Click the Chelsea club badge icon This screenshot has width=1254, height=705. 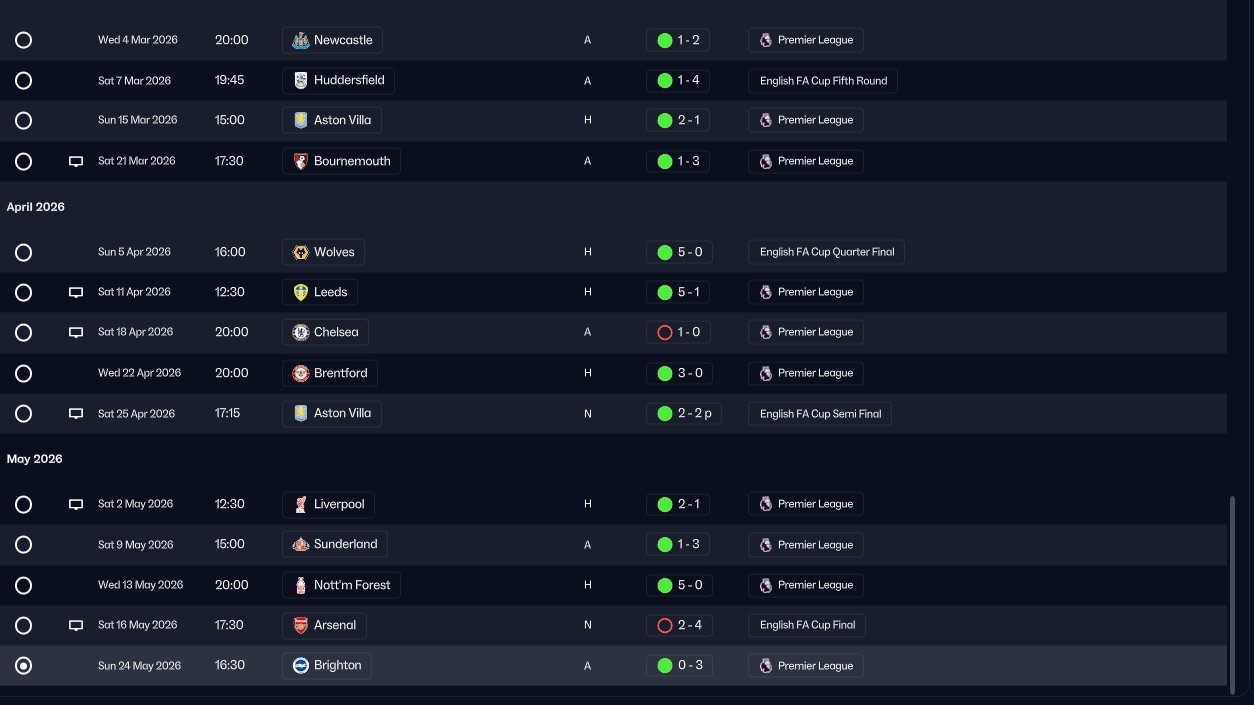point(300,332)
